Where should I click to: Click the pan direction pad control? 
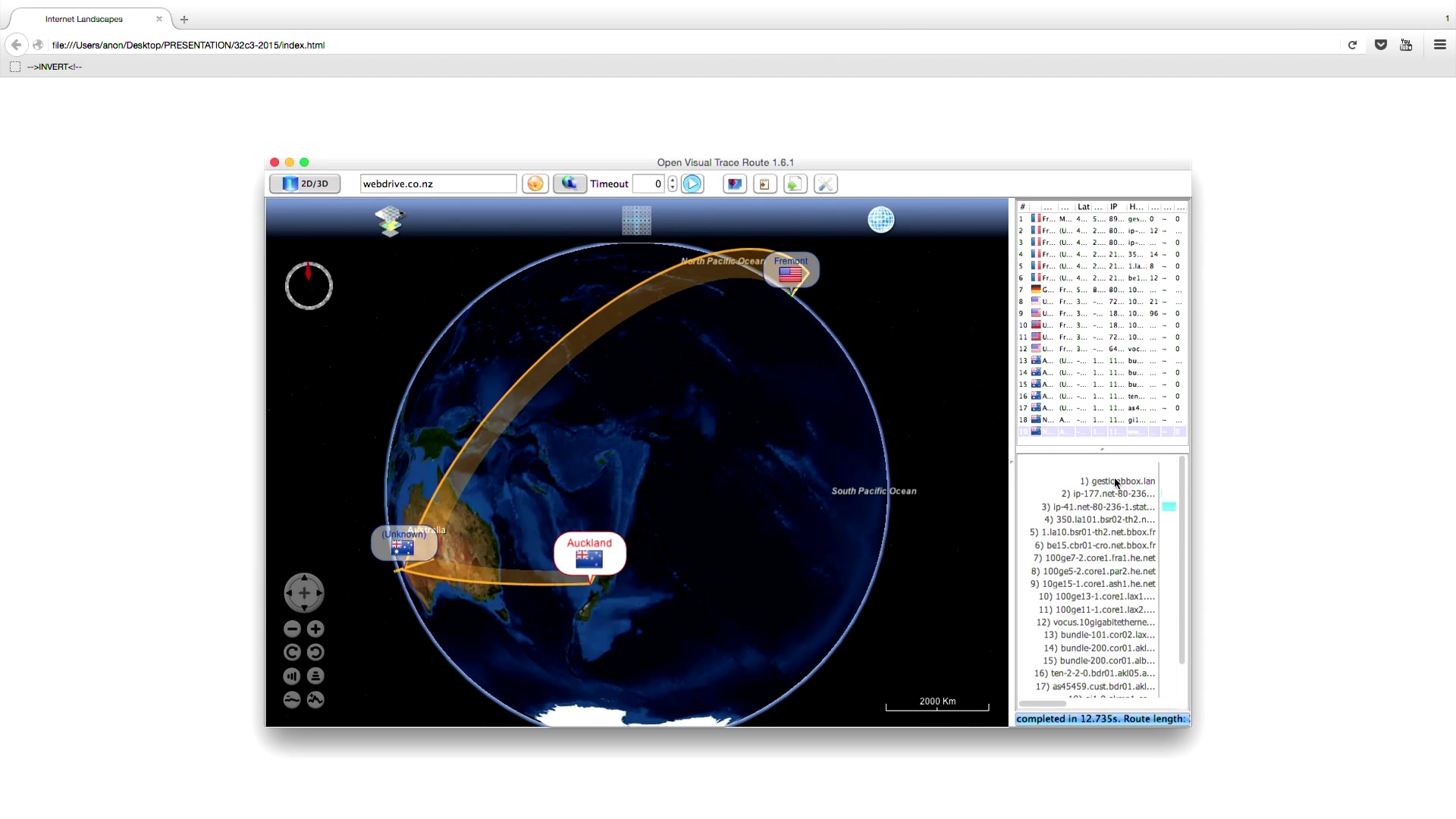click(x=304, y=593)
